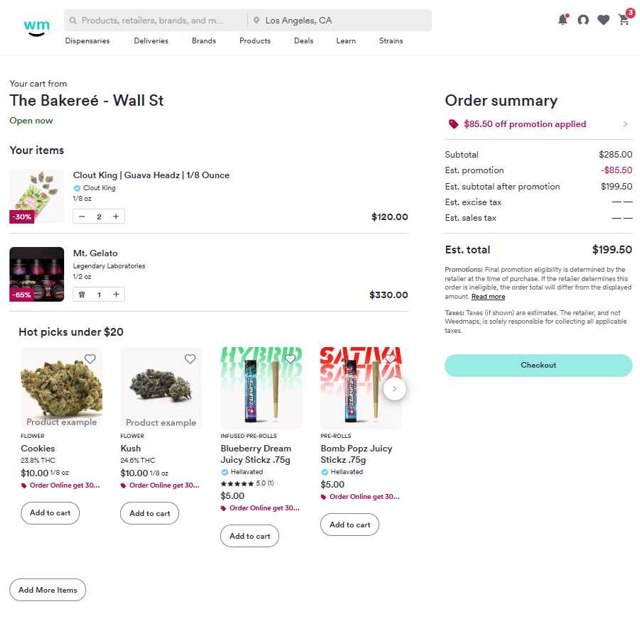640x631 pixels.
Task: Favorite the Kush flower product
Action: (190, 359)
